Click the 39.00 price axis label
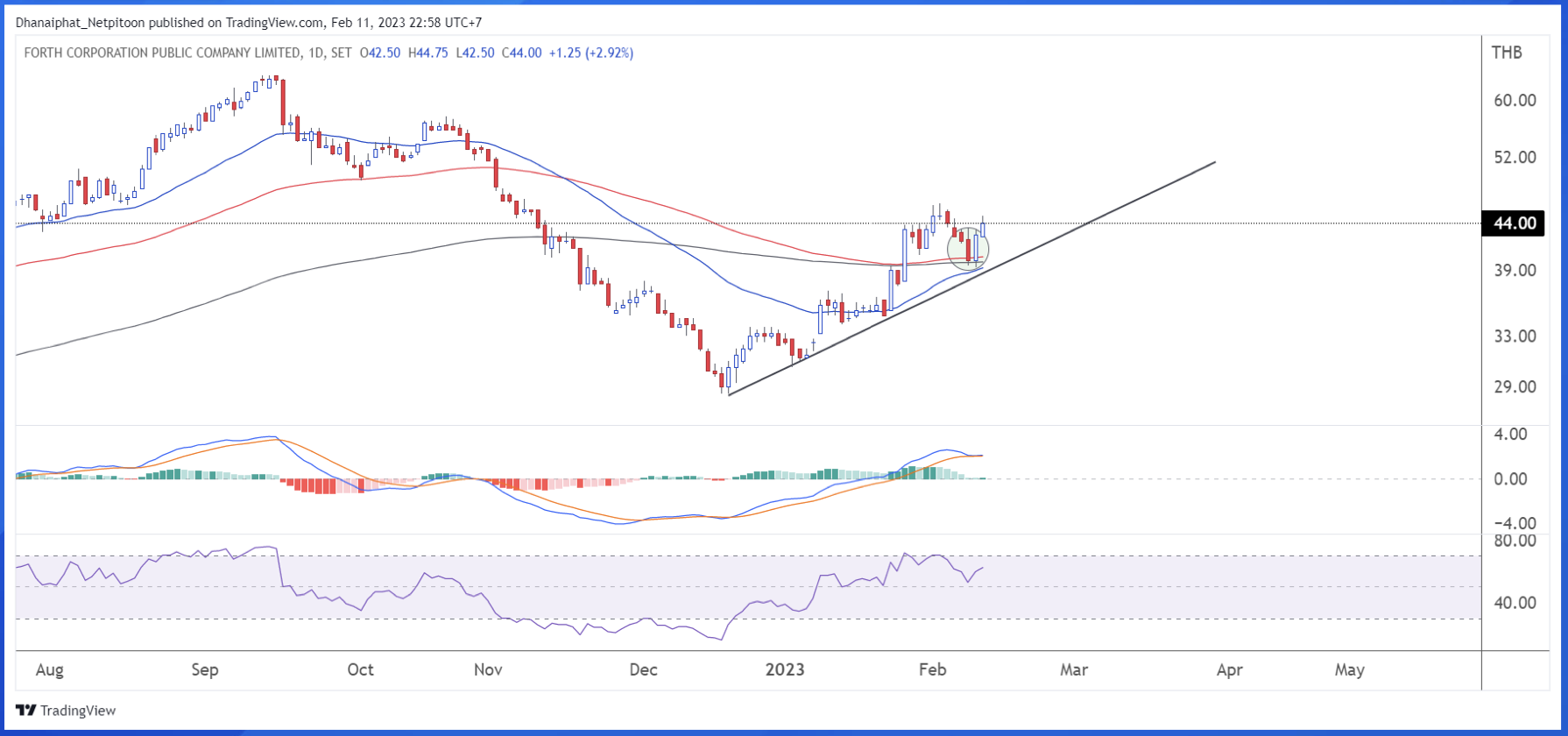Viewport: 1568px width, 736px height. pos(1515,270)
